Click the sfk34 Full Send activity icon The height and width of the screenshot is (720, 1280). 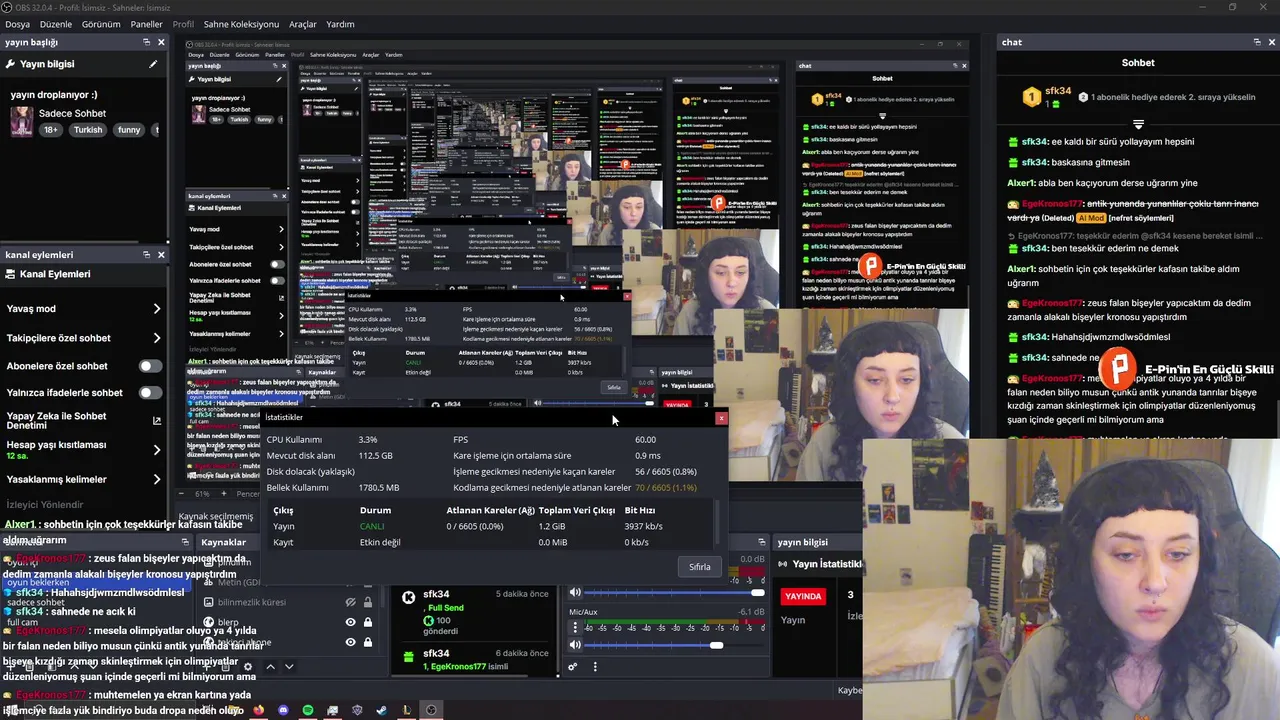[408, 597]
